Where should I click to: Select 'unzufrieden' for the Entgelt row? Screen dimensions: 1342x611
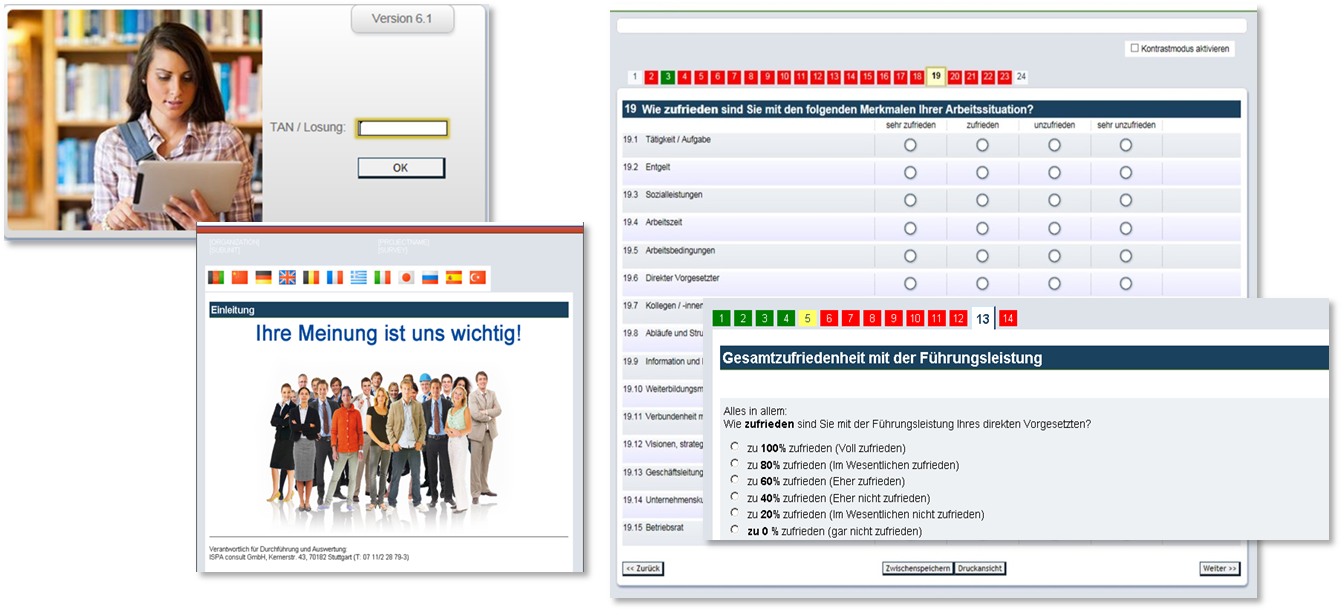(1054, 173)
